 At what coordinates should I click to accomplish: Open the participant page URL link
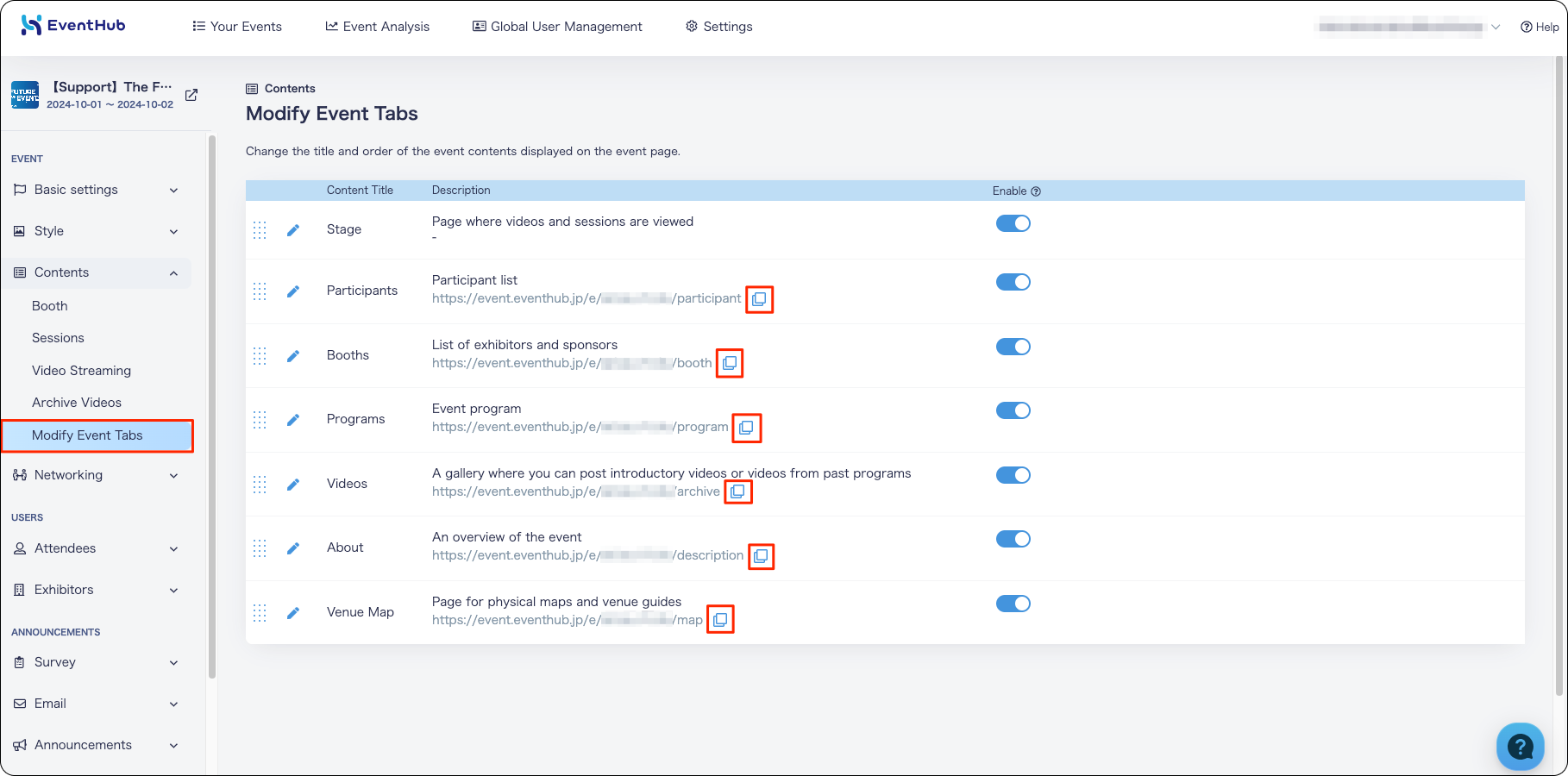click(x=586, y=298)
